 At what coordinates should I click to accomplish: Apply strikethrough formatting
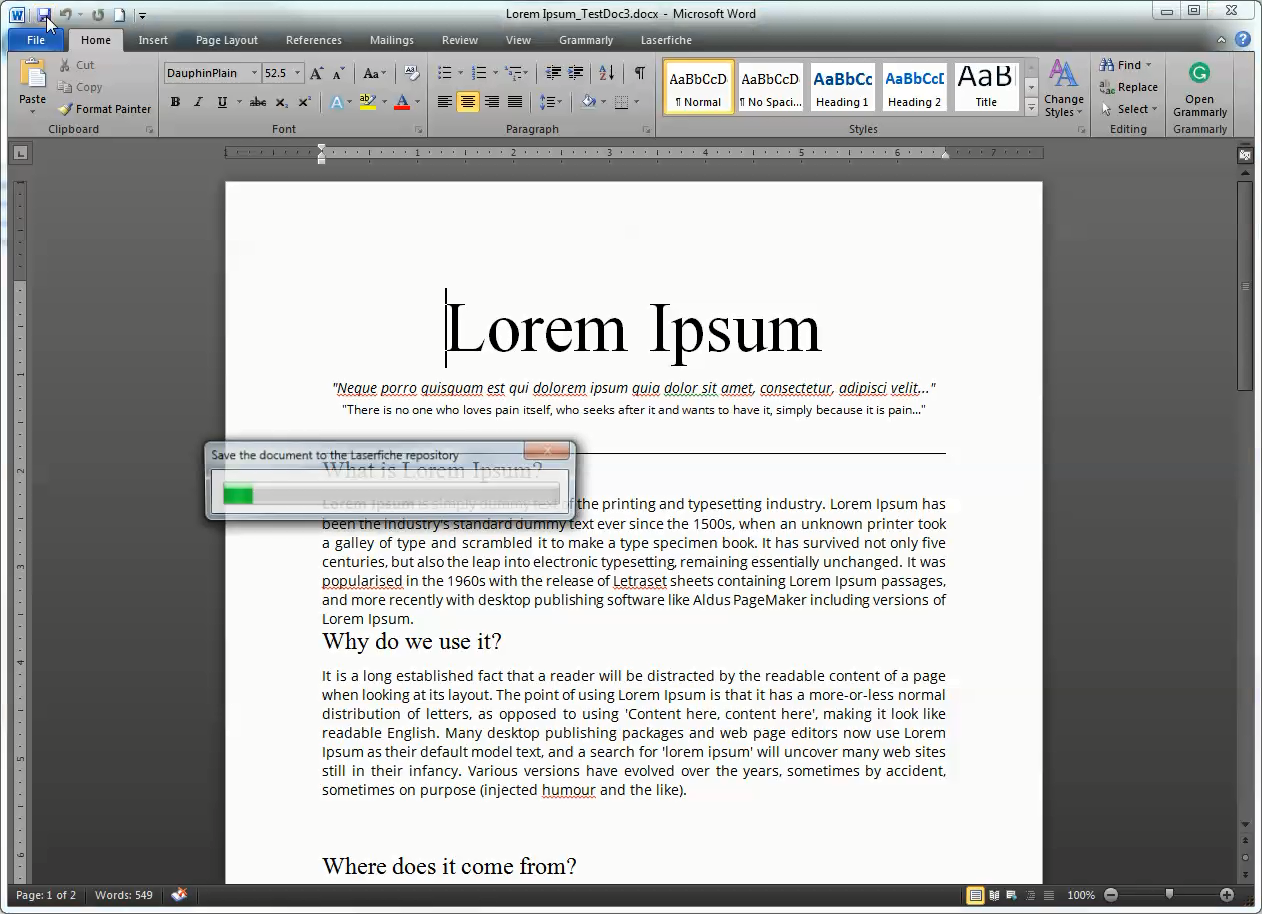pyautogui.click(x=257, y=102)
